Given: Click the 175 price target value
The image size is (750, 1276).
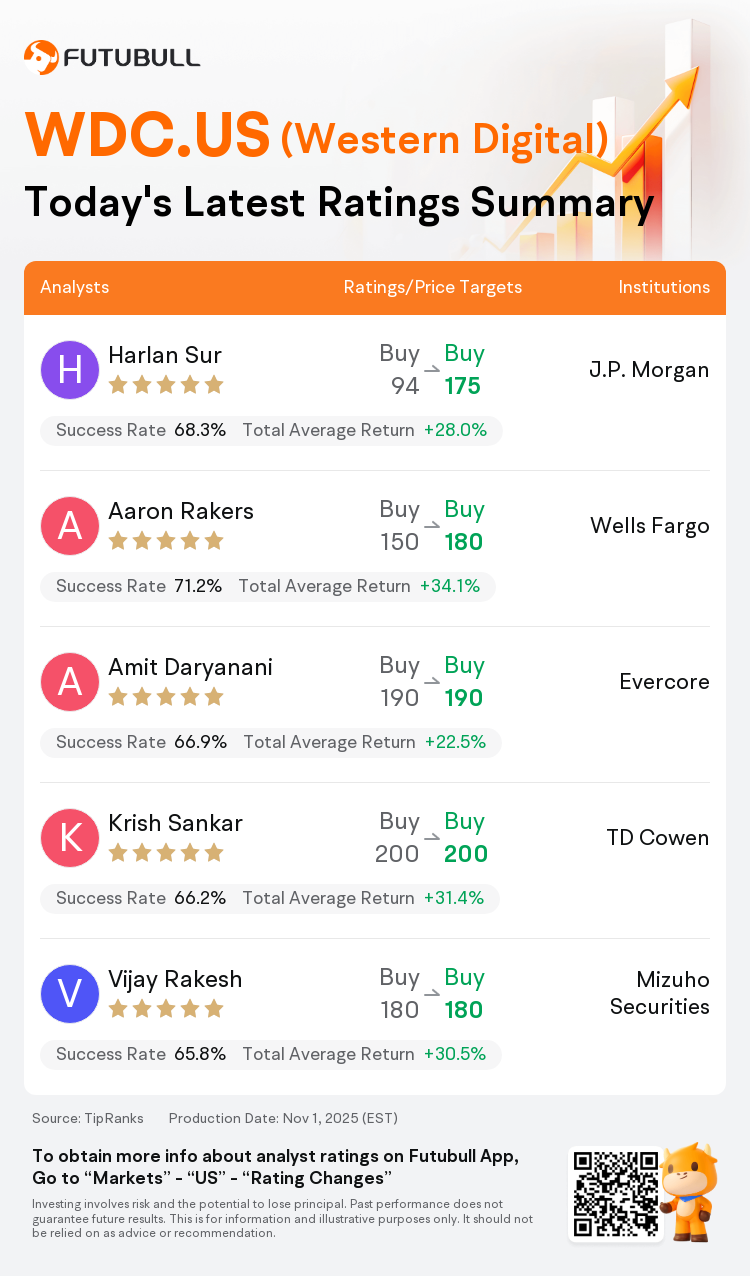Looking at the screenshot, I should click(463, 386).
